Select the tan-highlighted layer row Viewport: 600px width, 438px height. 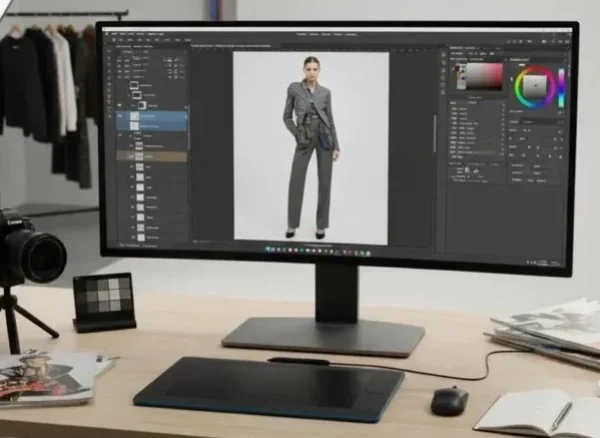[152, 156]
